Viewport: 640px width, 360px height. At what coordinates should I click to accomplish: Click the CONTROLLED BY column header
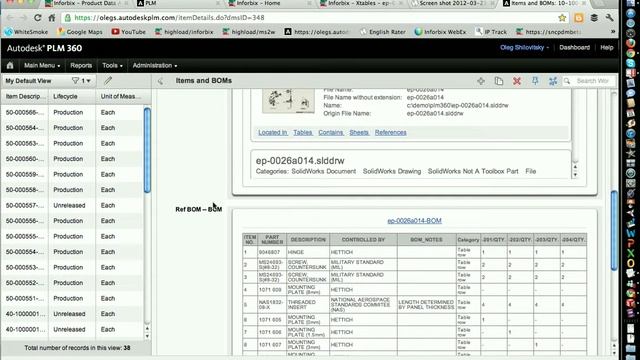click(363, 240)
